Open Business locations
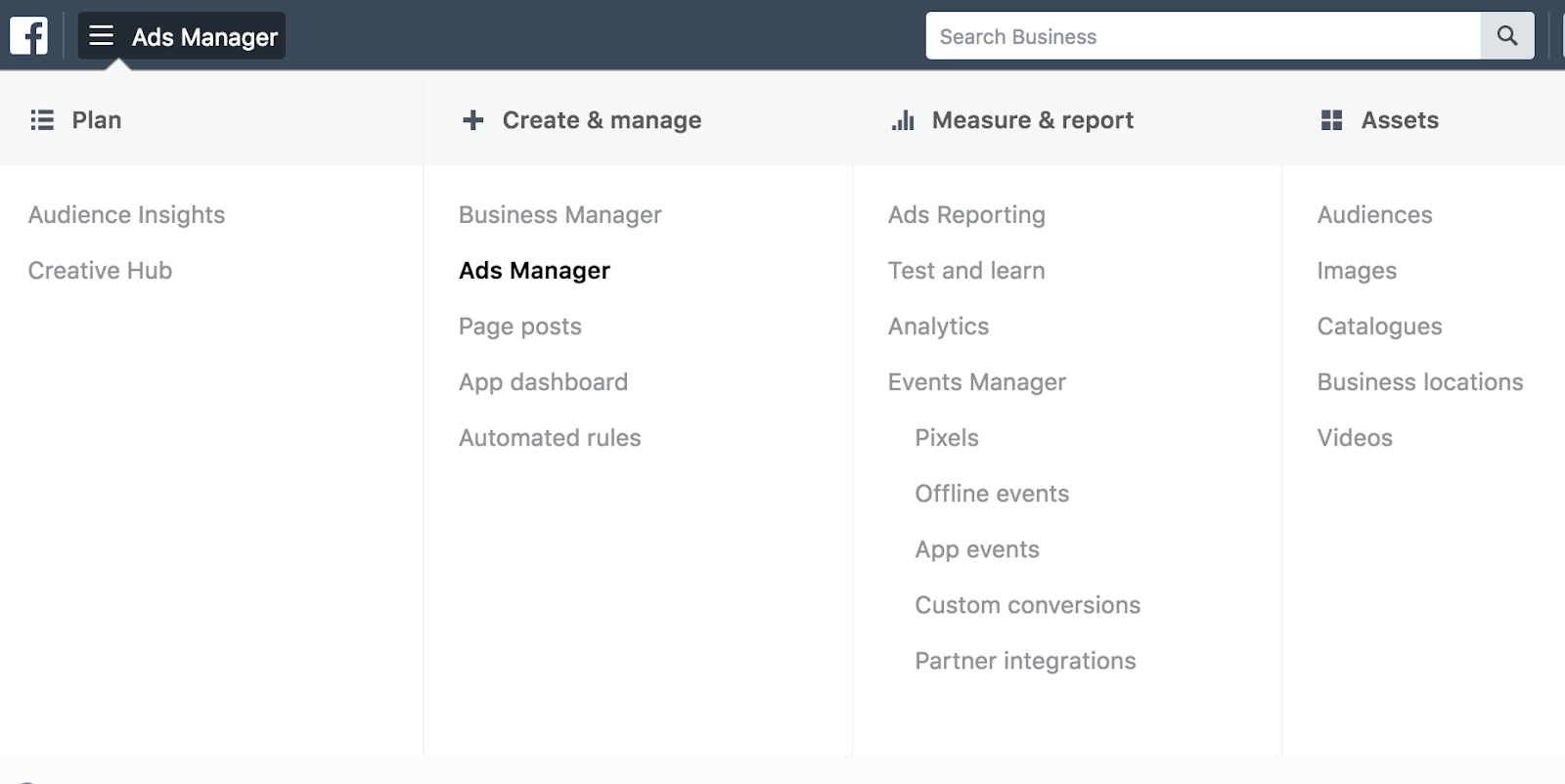Viewport: 1565px width, 784px height. point(1419,382)
